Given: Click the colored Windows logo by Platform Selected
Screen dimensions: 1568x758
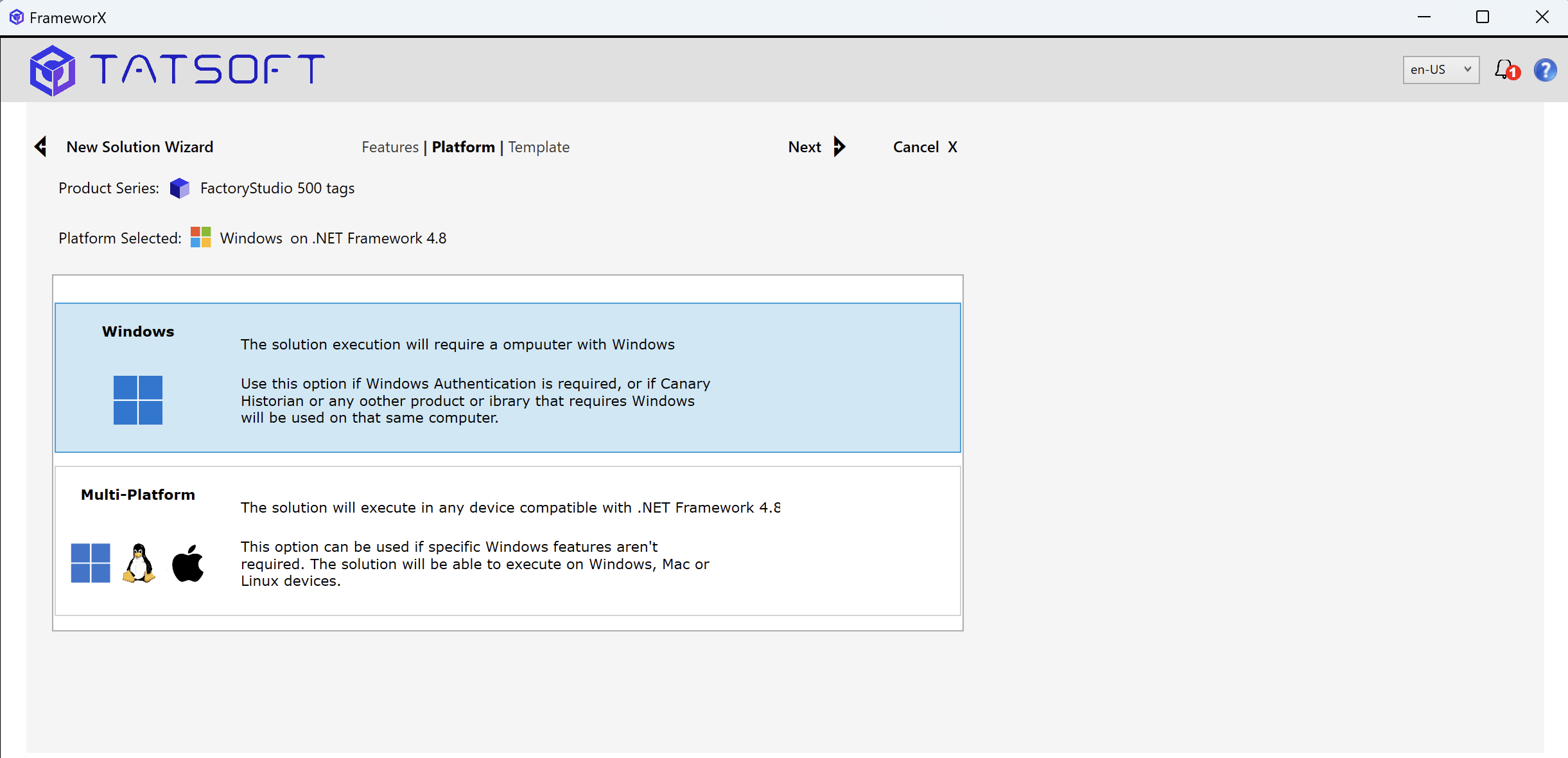Looking at the screenshot, I should click(x=200, y=238).
